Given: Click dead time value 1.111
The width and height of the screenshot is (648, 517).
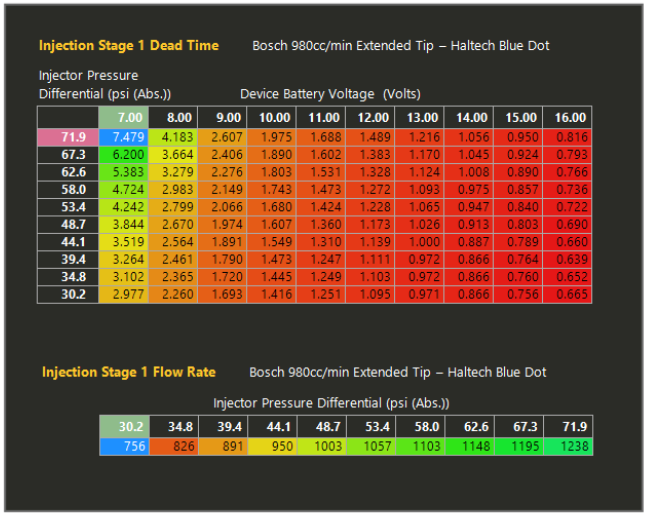Looking at the screenshot, I should 370,260.
